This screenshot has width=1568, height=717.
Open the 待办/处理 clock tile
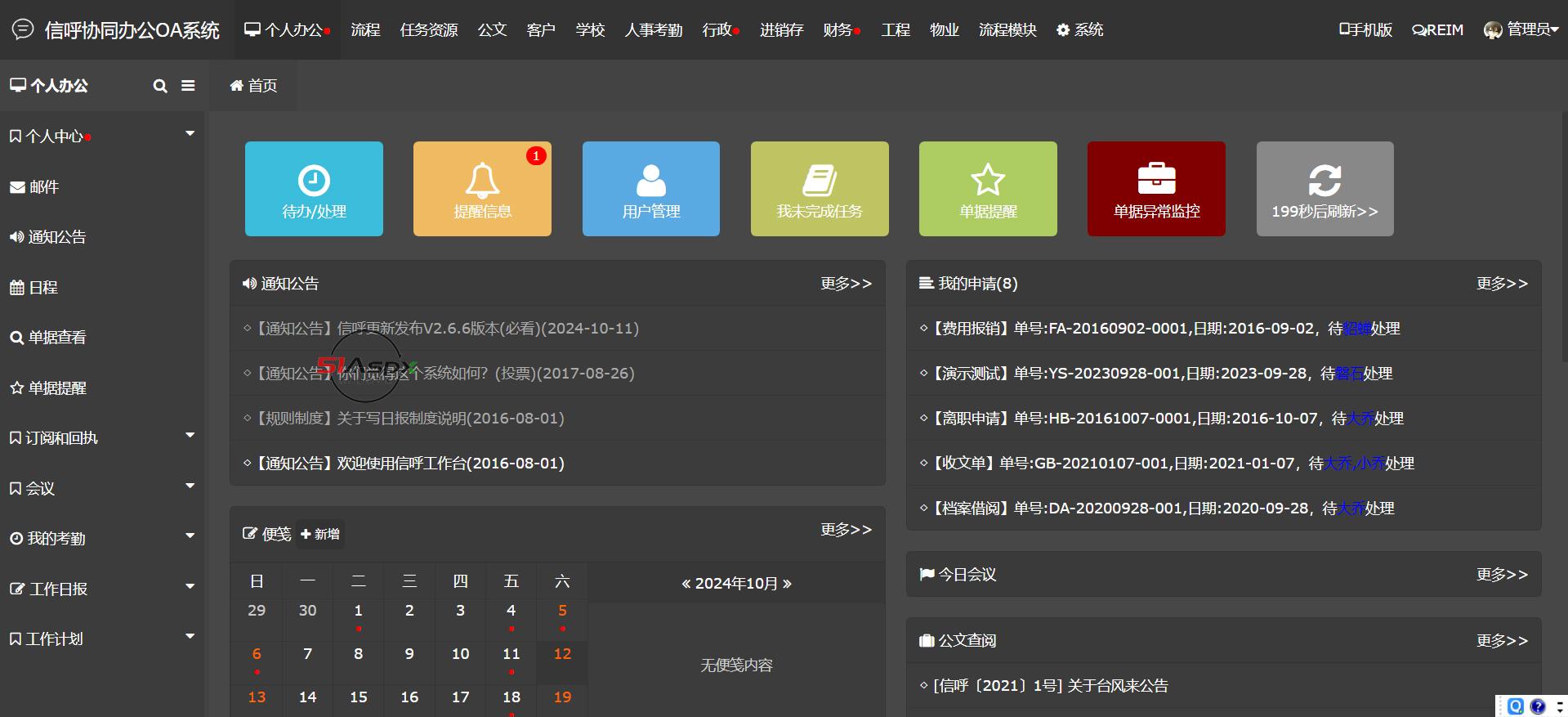tap(314, 189)
